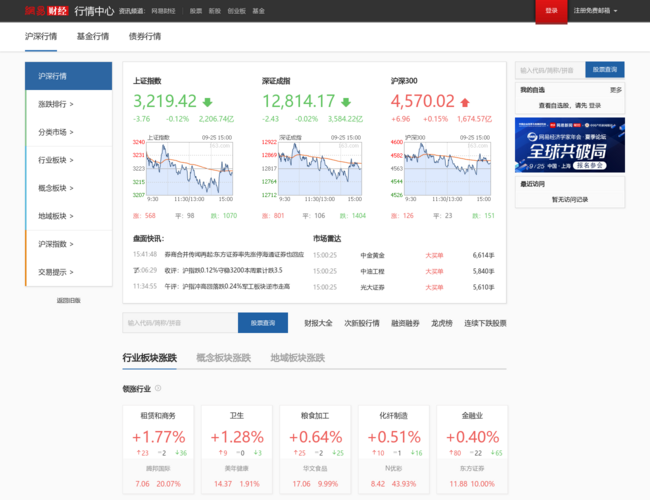Click 光大证券 in 市场雷达

[x=372, y=287]
